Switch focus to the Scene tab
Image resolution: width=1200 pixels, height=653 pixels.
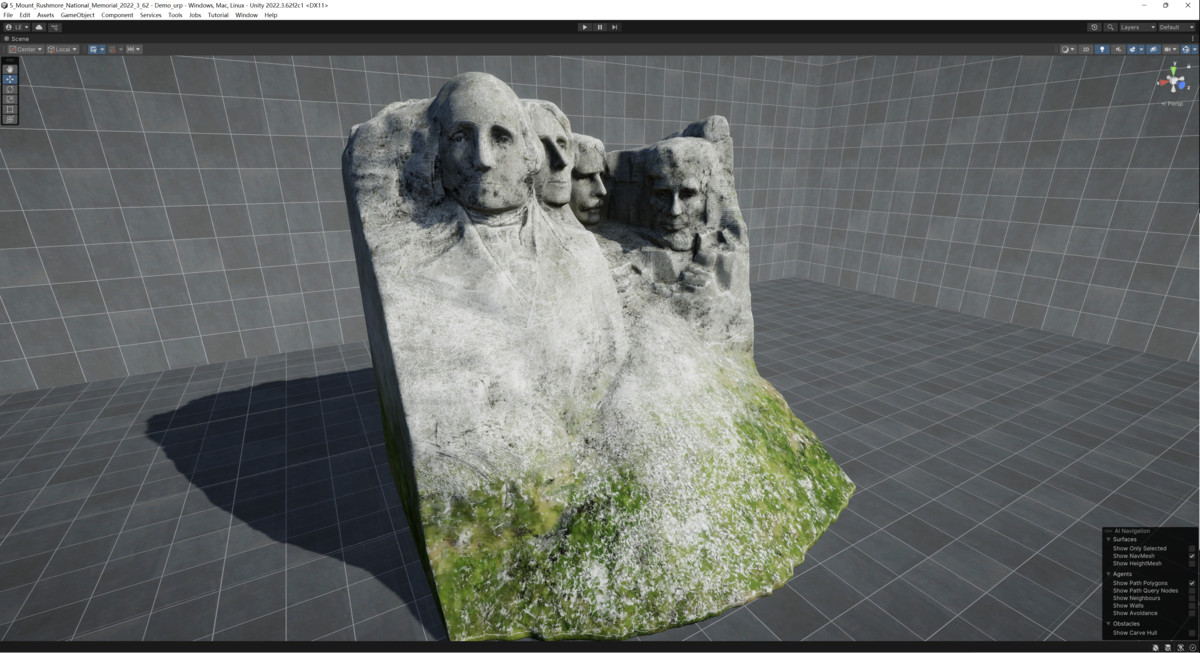tap(18, 38)
